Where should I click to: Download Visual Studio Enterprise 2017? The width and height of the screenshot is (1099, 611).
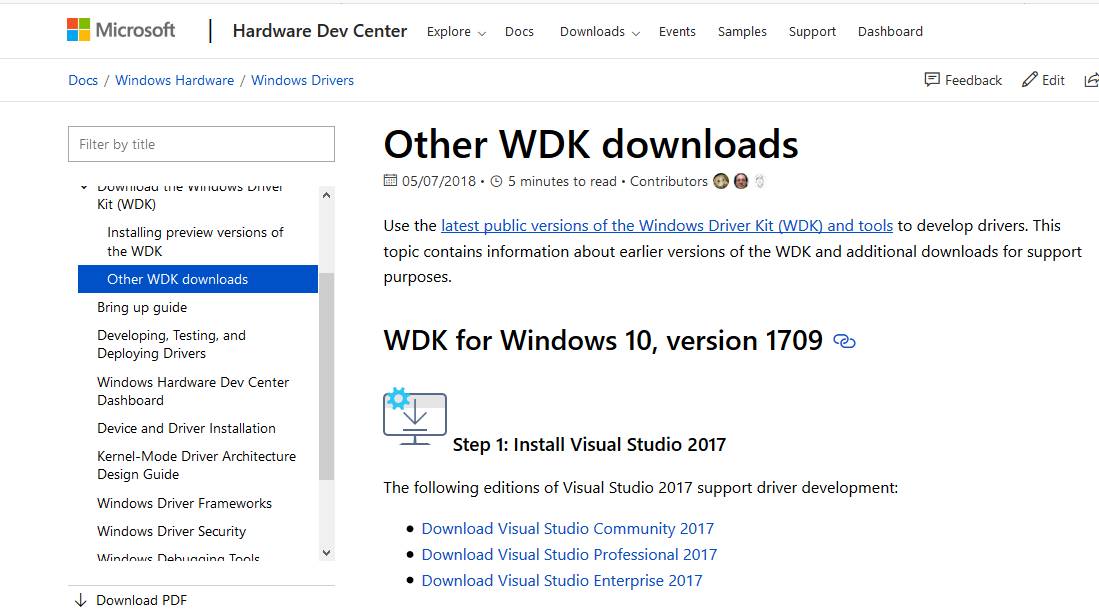(x=561, y=580)
